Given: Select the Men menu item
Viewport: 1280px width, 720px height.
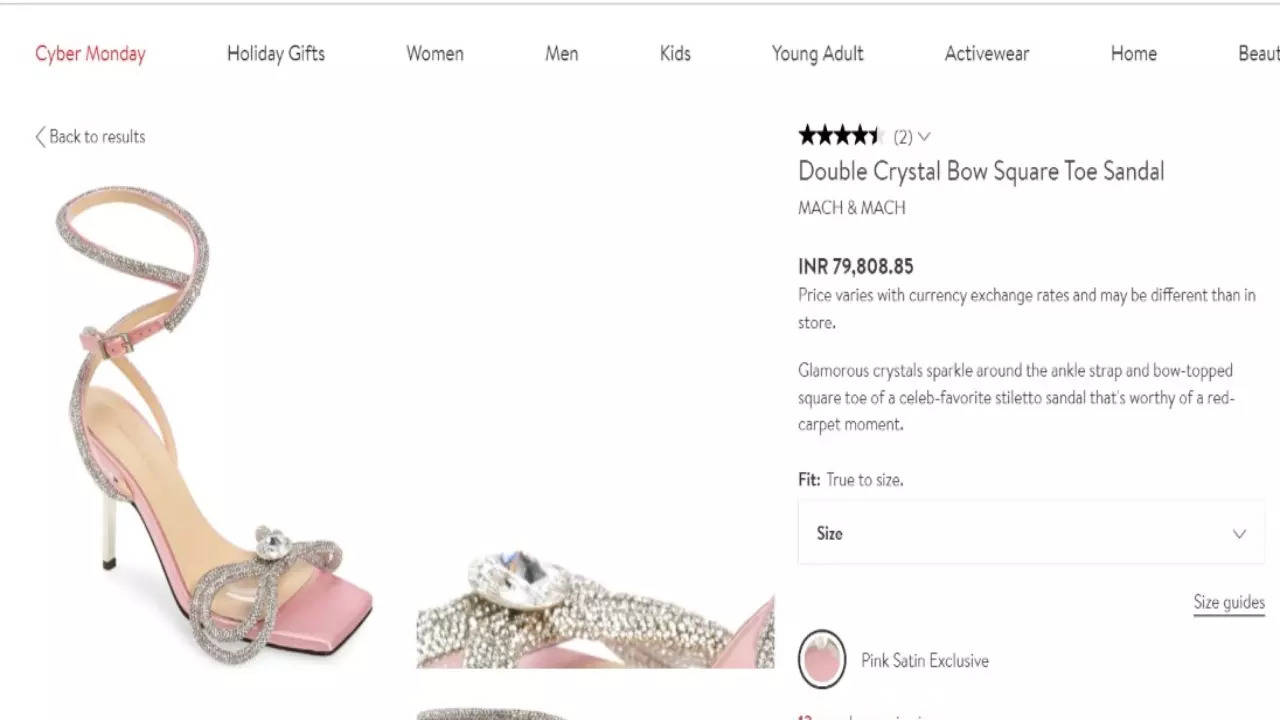Looking at the screenshot, I should click(x=561, y=54).
